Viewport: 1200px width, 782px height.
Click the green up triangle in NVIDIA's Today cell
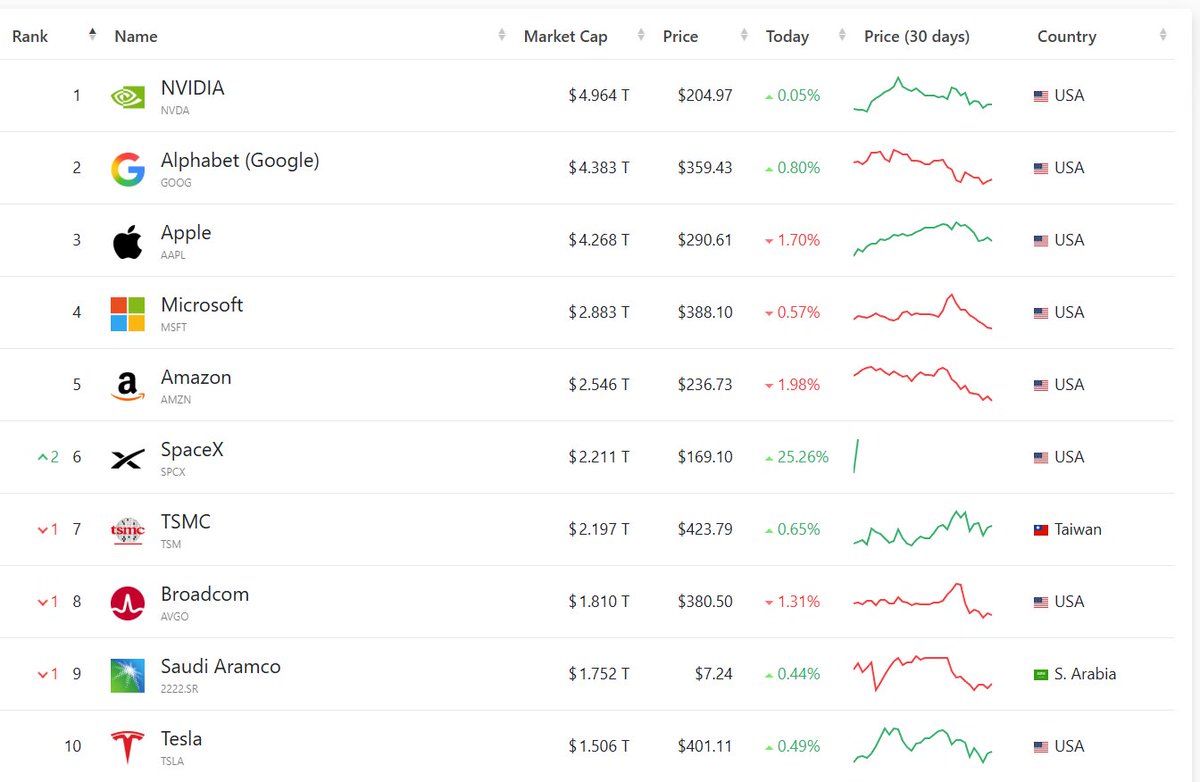769,97
